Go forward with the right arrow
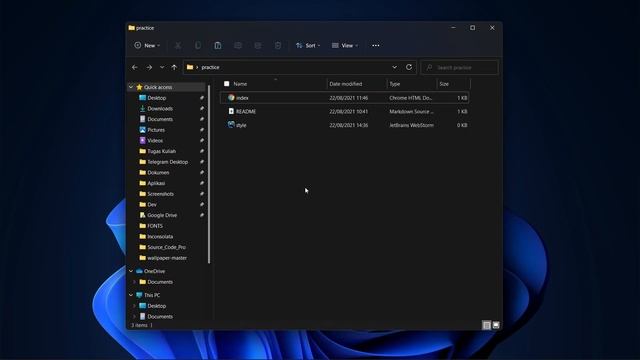Image resolution: width=640 pixels, height=360 pixels. point(149,67)
